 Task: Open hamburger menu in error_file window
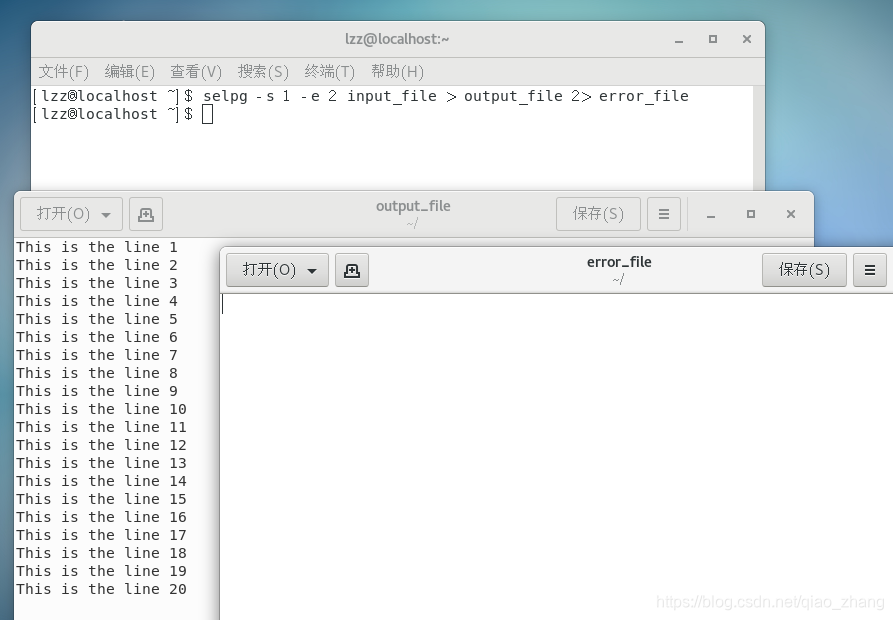[x=870, y=270]
